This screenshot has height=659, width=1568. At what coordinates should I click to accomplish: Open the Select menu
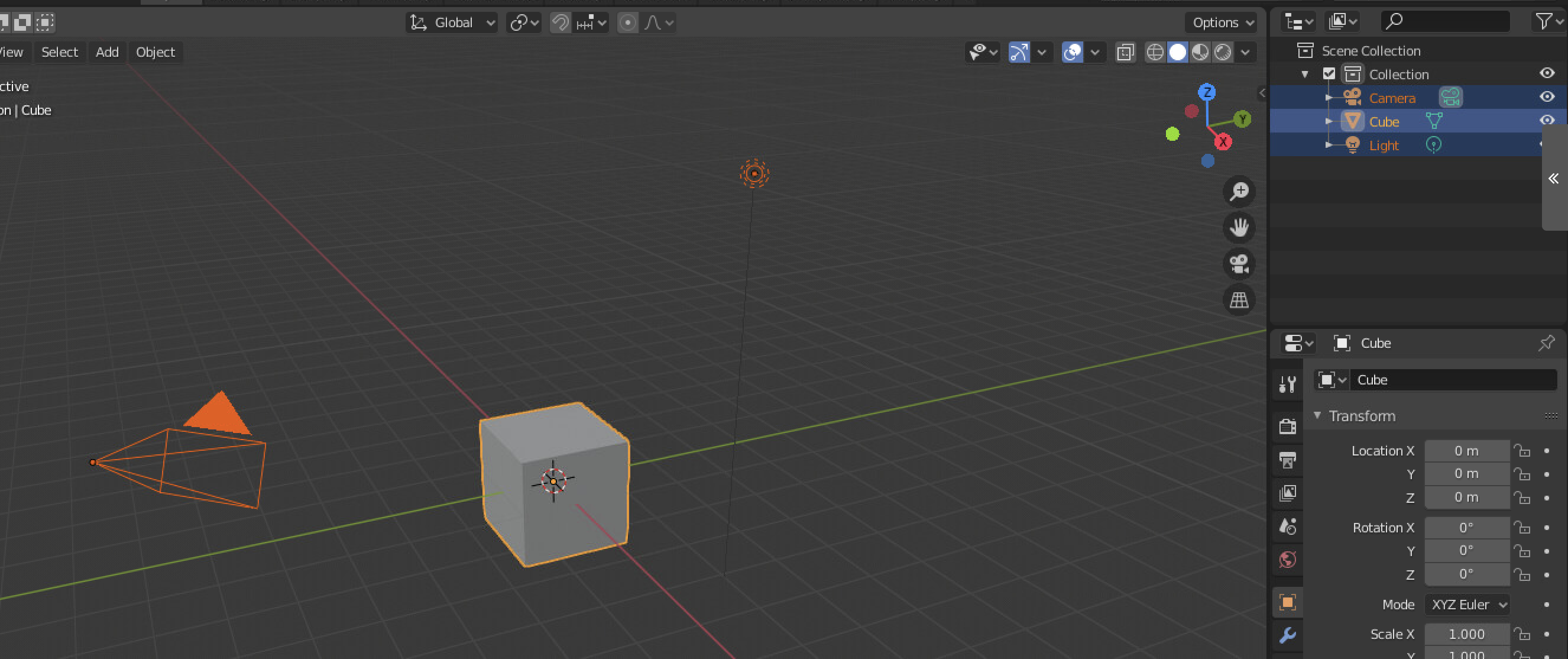(60, 53)
